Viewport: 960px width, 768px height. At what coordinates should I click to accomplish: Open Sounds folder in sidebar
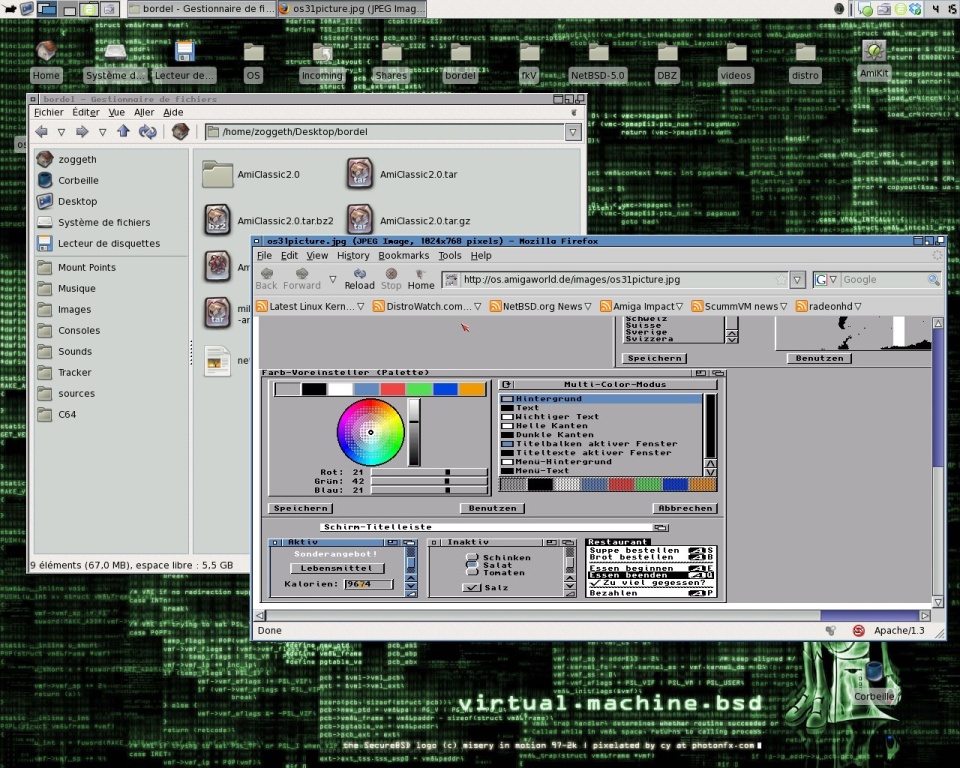65,352
